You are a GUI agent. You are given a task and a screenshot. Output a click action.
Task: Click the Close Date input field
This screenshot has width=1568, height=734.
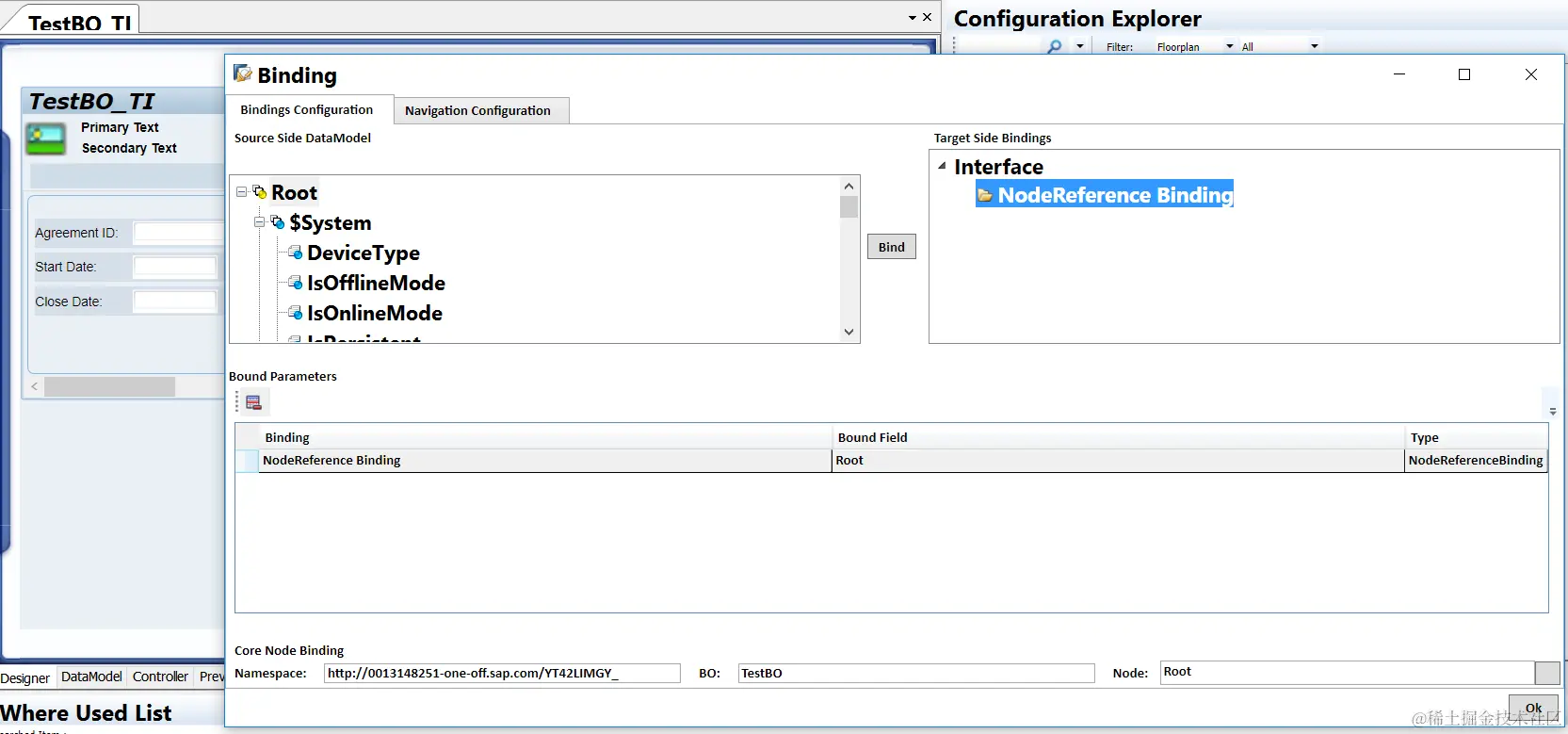[175, 302]
